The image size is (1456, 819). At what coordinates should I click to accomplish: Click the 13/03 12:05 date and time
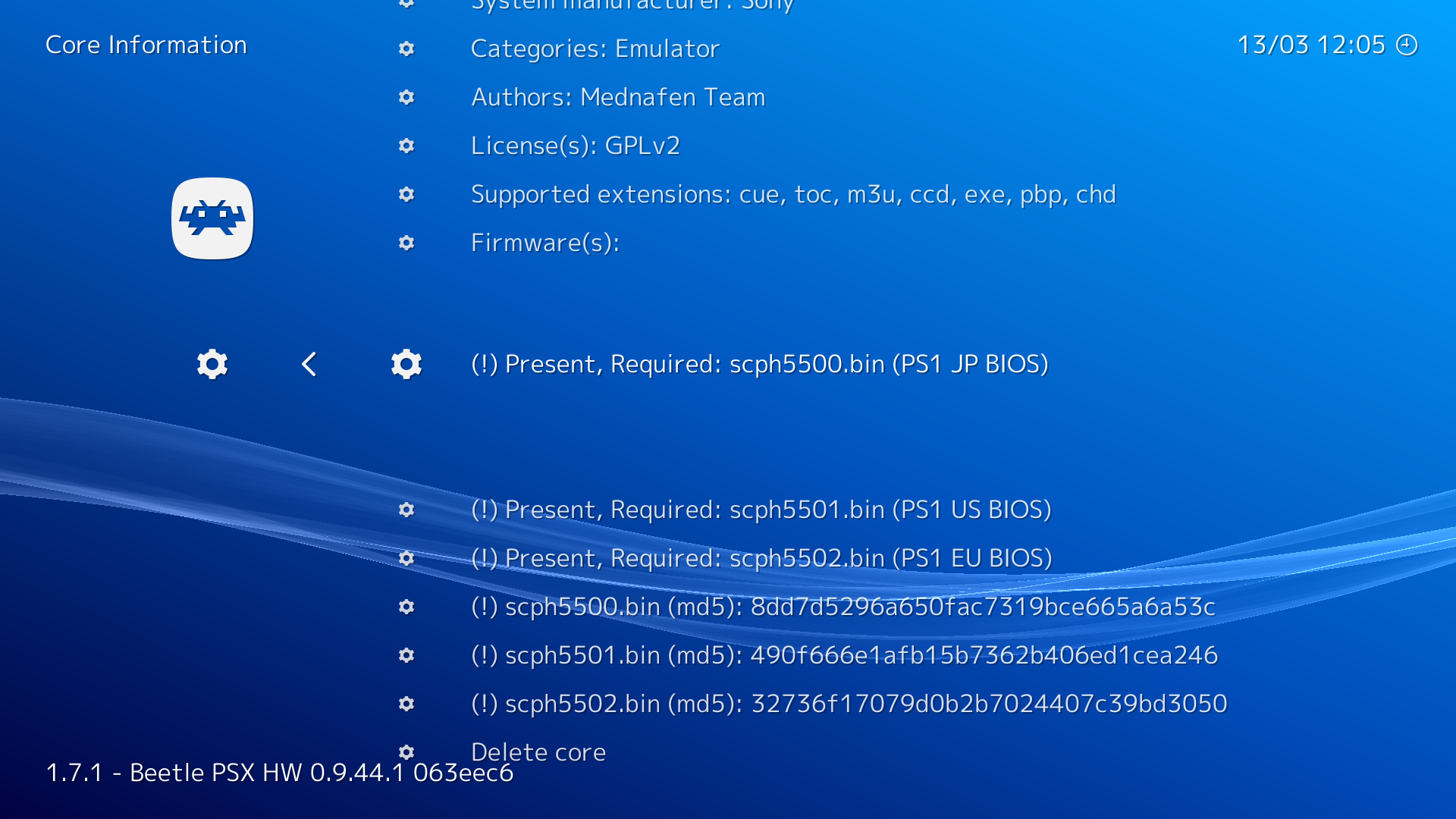1311,45
